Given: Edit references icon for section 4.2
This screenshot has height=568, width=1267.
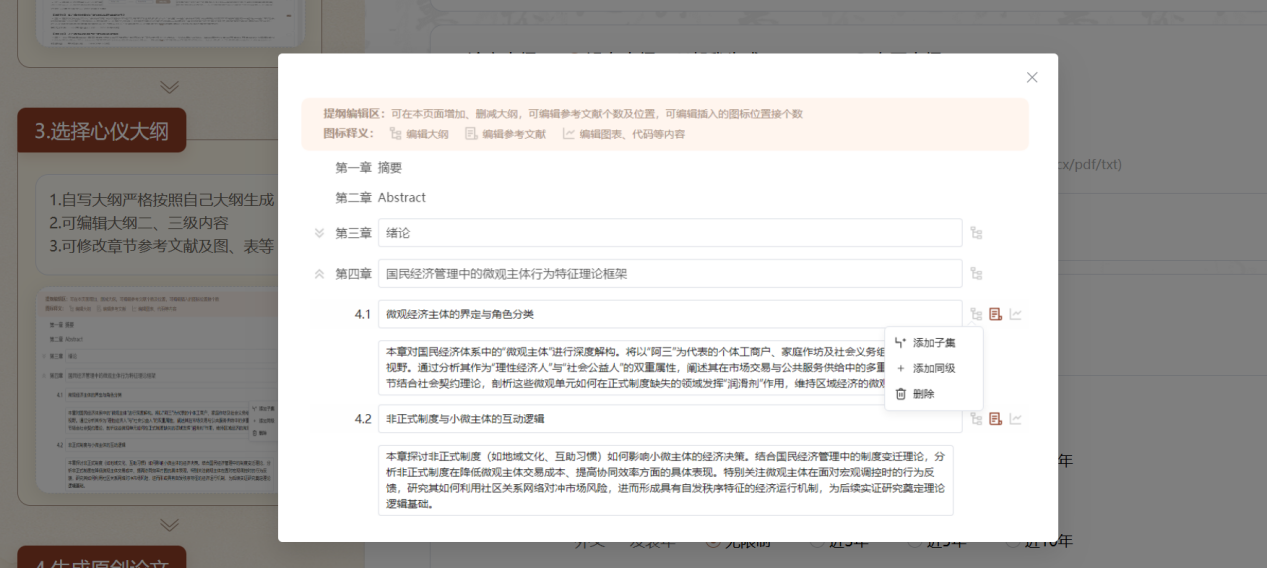Looking at the screenshot, I should [x=996, y=419].
